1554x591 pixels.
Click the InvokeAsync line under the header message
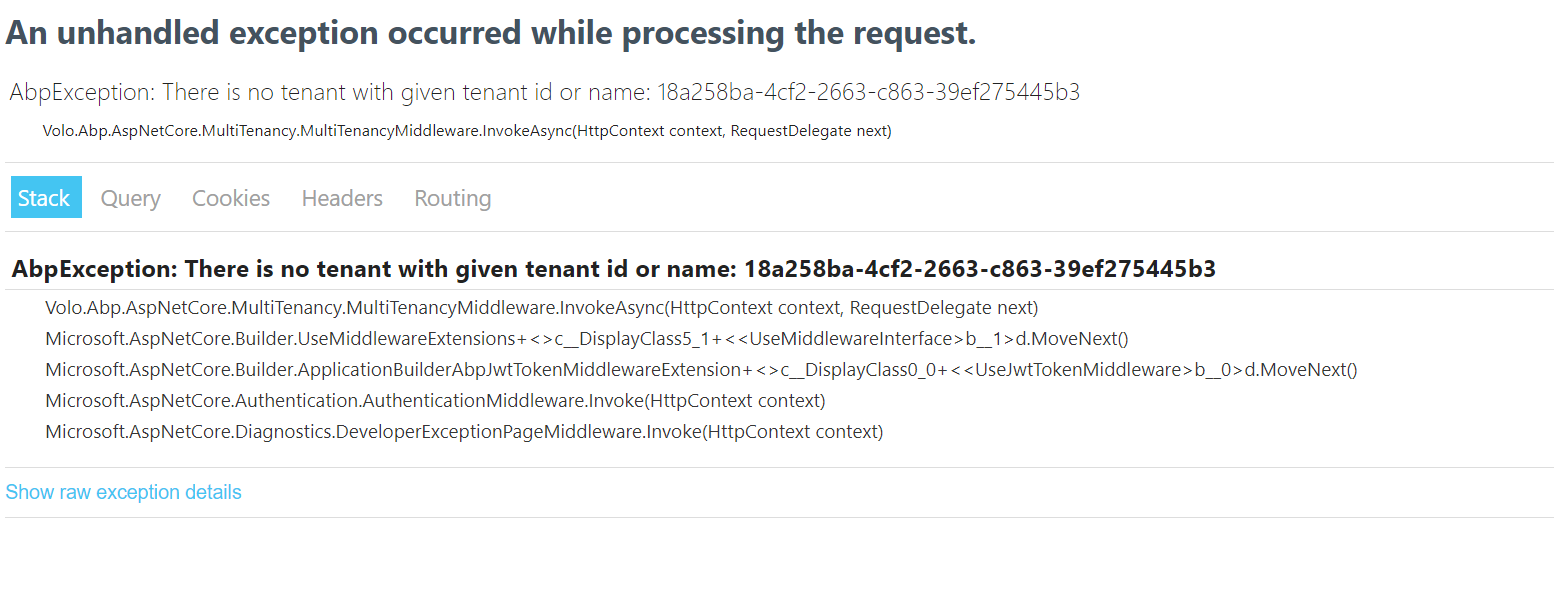[x=466, y=130]
